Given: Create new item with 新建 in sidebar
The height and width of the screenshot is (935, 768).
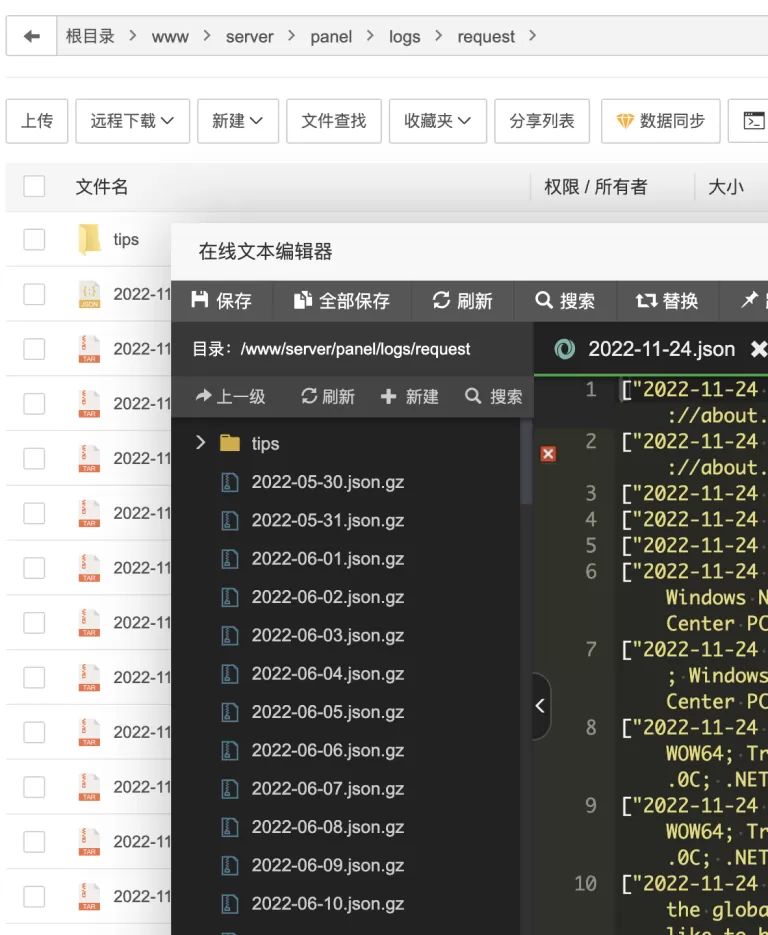Looking at the screenshot, I should click(x=410, y=396).
